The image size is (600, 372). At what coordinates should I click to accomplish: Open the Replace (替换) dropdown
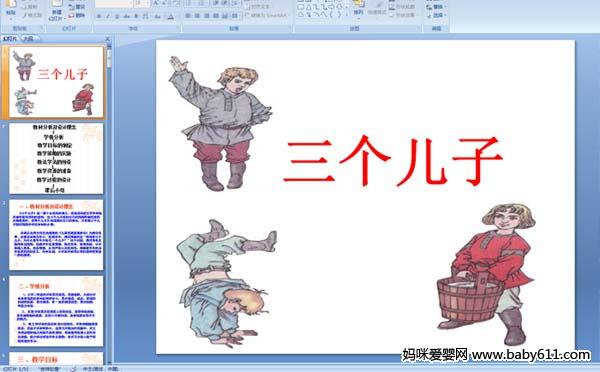[x=437, y=7]
